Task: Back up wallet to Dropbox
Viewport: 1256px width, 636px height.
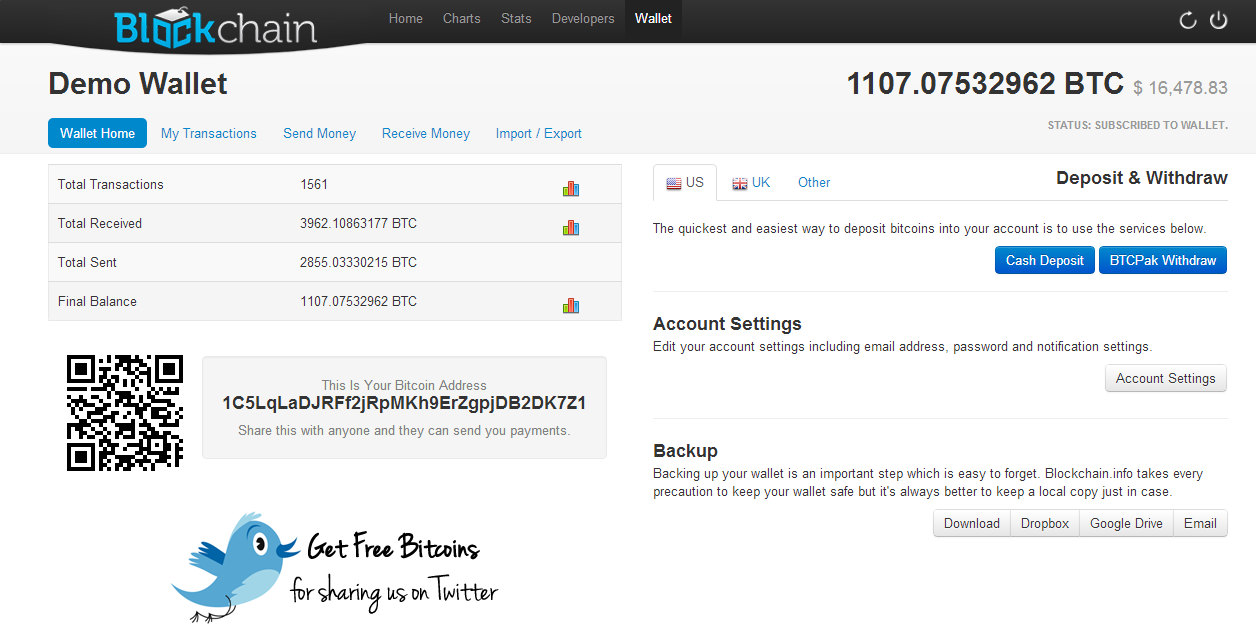Action: (1045, 524)
